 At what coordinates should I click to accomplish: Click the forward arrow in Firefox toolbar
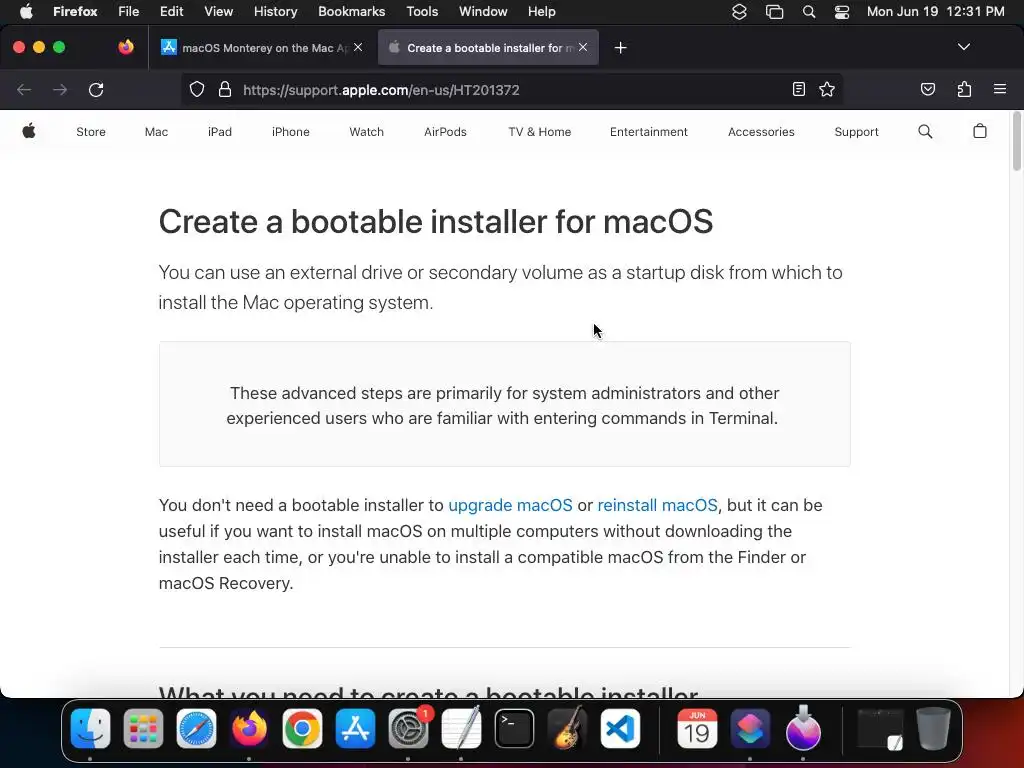60,89
